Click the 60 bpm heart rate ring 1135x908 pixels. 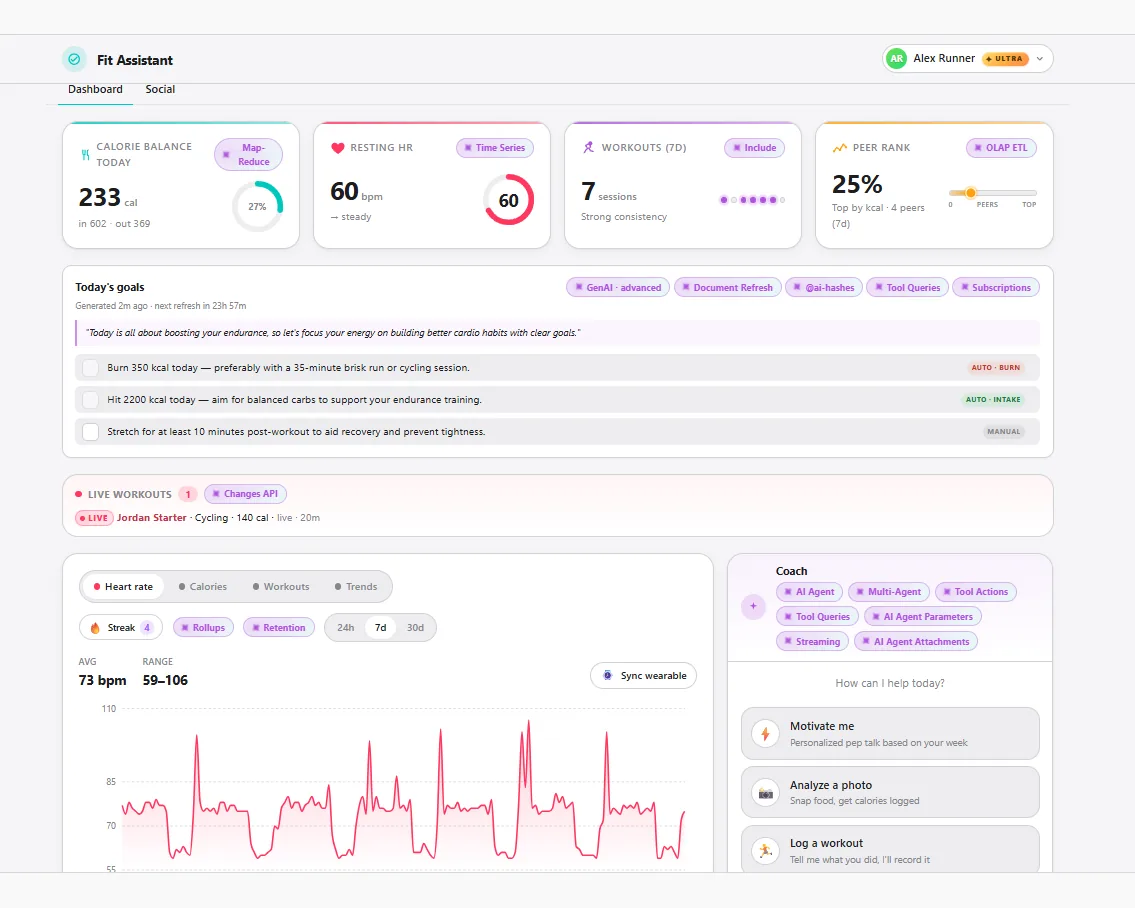[508, 200]
